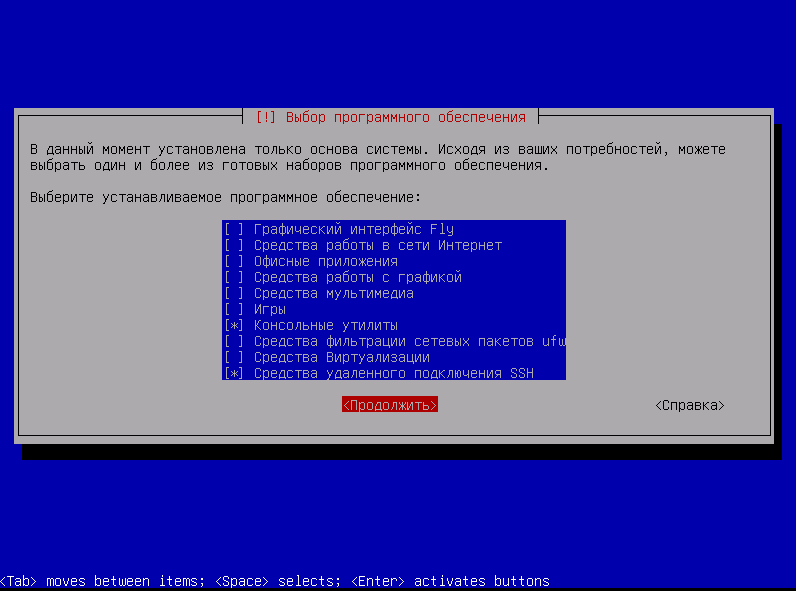Select the Средства Виртуализации entry label

341,358
